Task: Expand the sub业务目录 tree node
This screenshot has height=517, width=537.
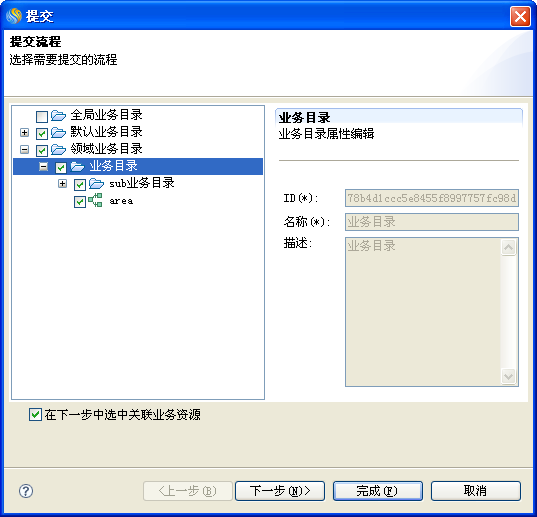Action: (62, 184)
